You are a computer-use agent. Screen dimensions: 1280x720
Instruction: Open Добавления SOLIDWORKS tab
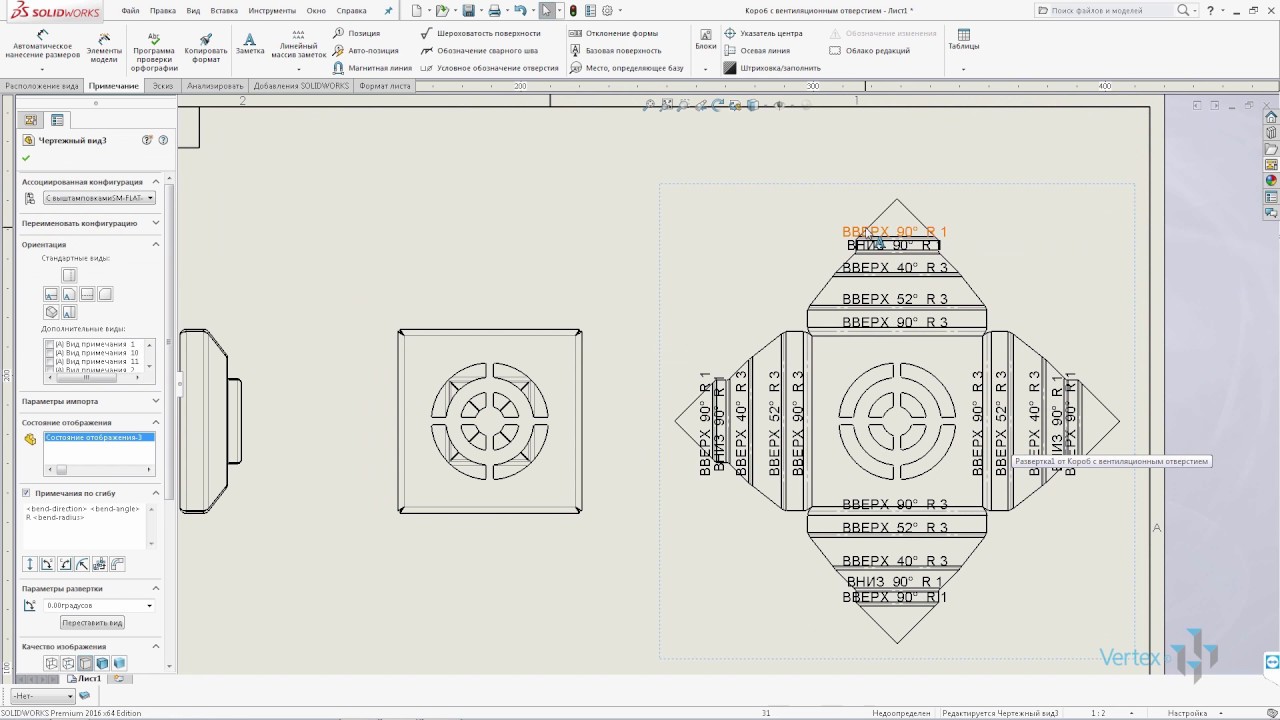click(x=301, y=86)
